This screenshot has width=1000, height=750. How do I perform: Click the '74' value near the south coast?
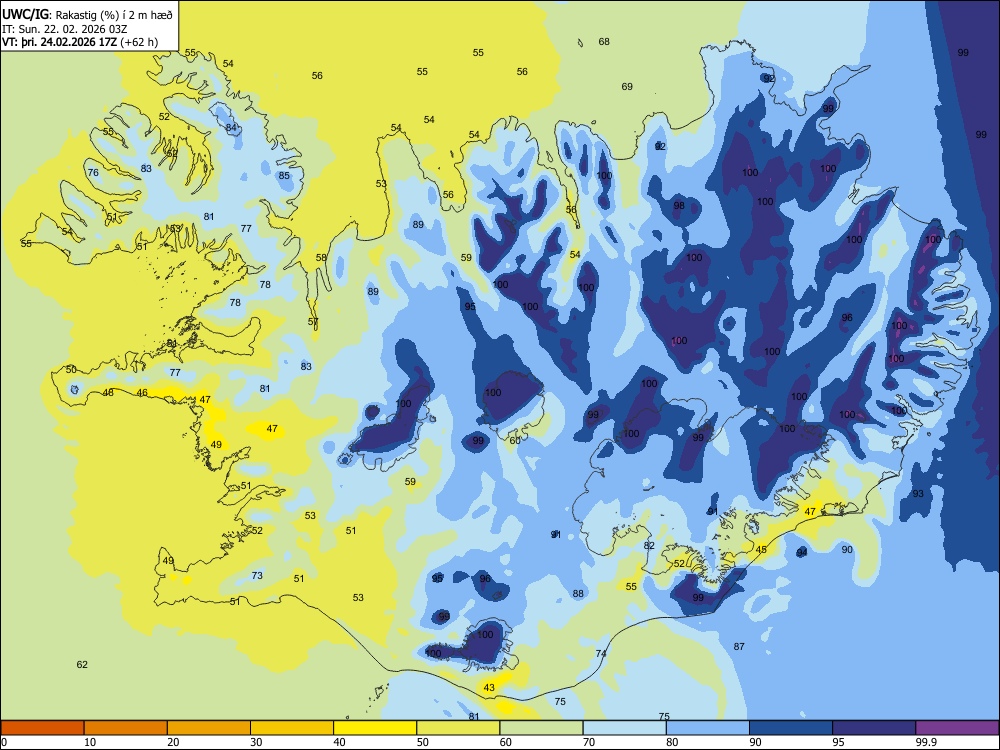click(x=601, y=653)
